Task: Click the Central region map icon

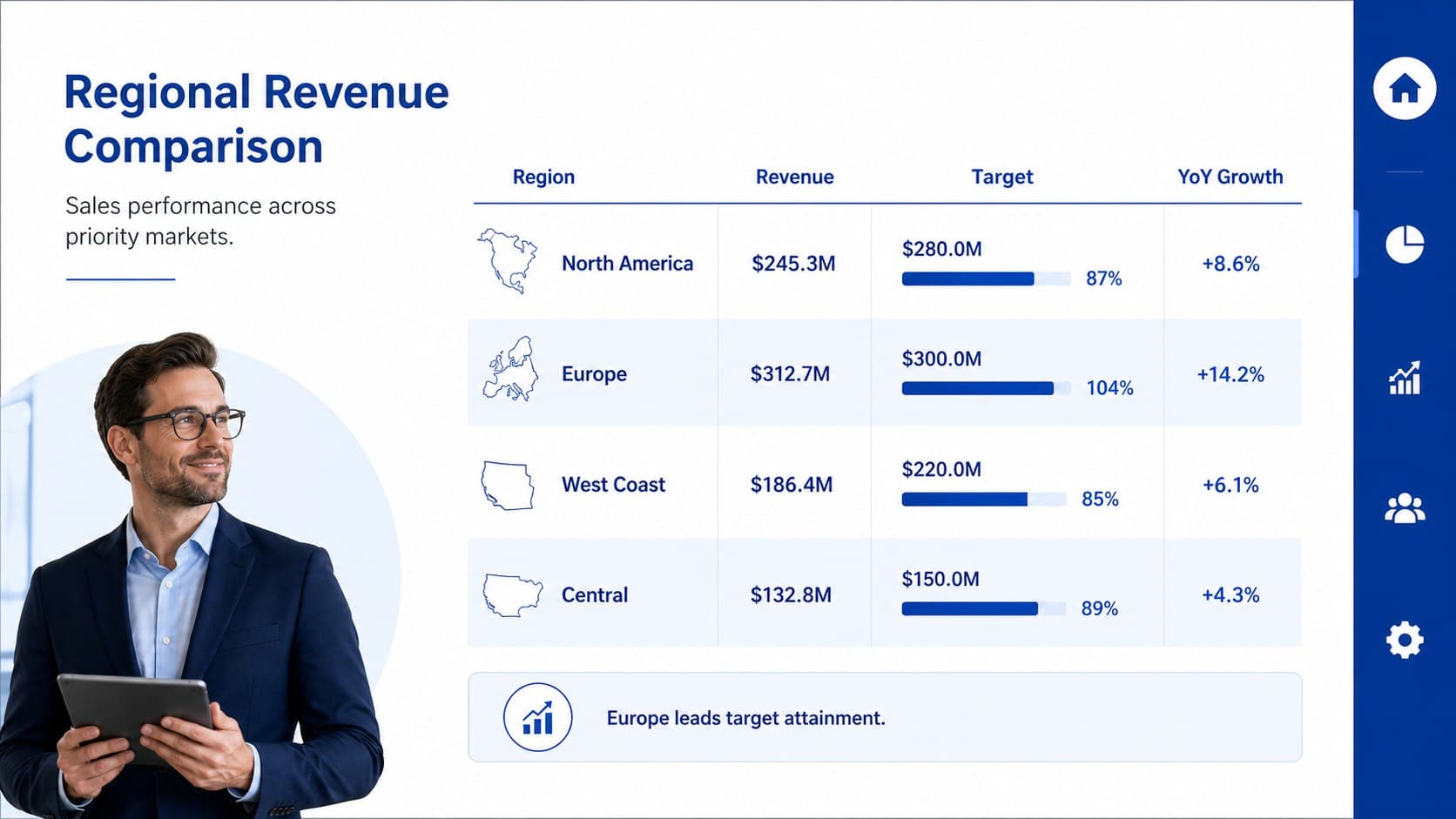Action: (x=512, y=594)
